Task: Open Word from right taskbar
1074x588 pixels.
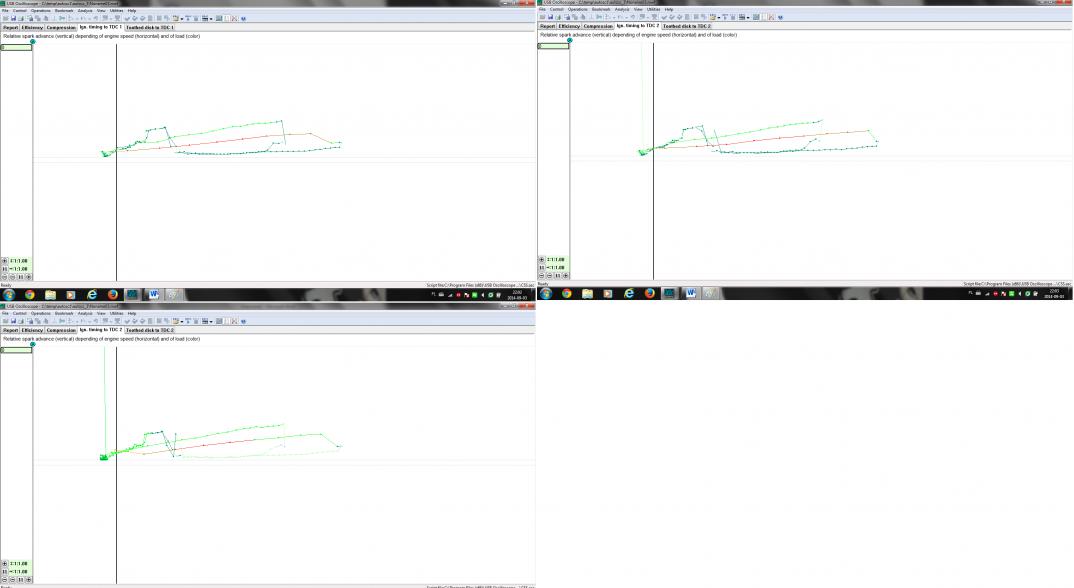Action: [690, 293]
